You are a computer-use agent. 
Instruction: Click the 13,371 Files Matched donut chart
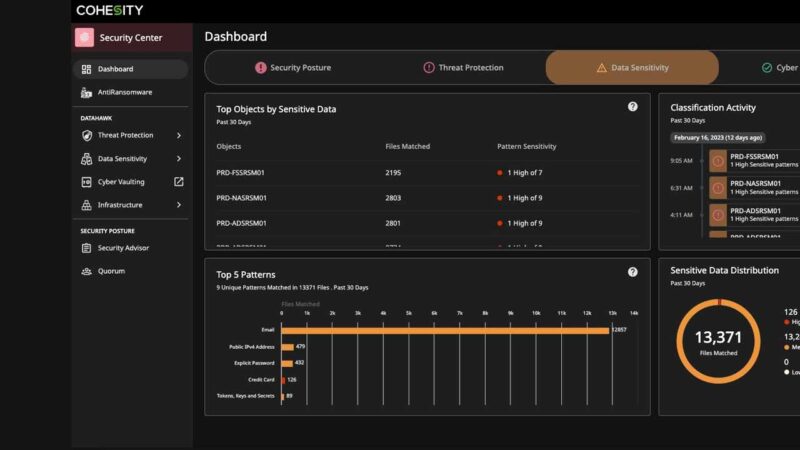coord(717,341)
